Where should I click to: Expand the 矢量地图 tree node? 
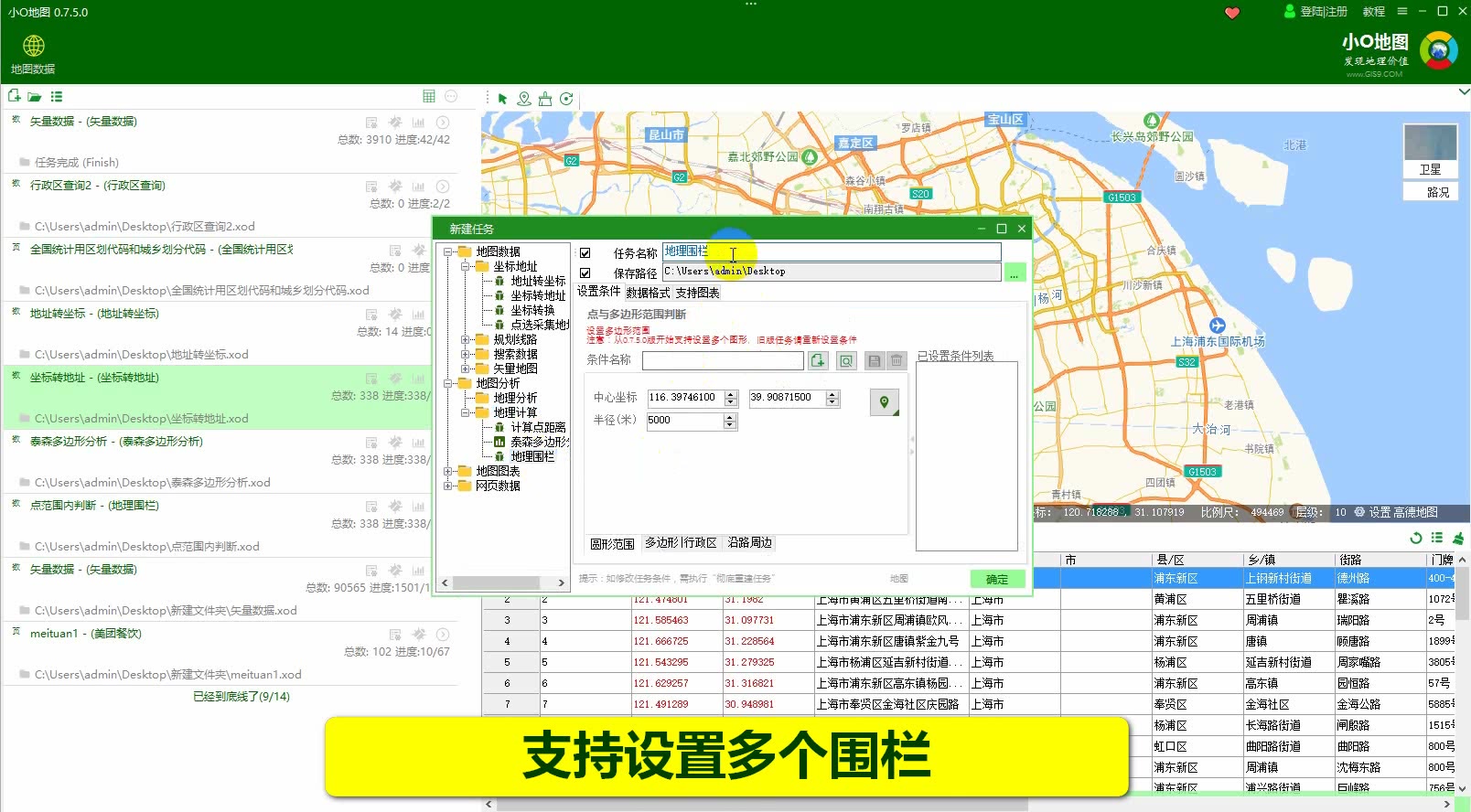(466, 369)
